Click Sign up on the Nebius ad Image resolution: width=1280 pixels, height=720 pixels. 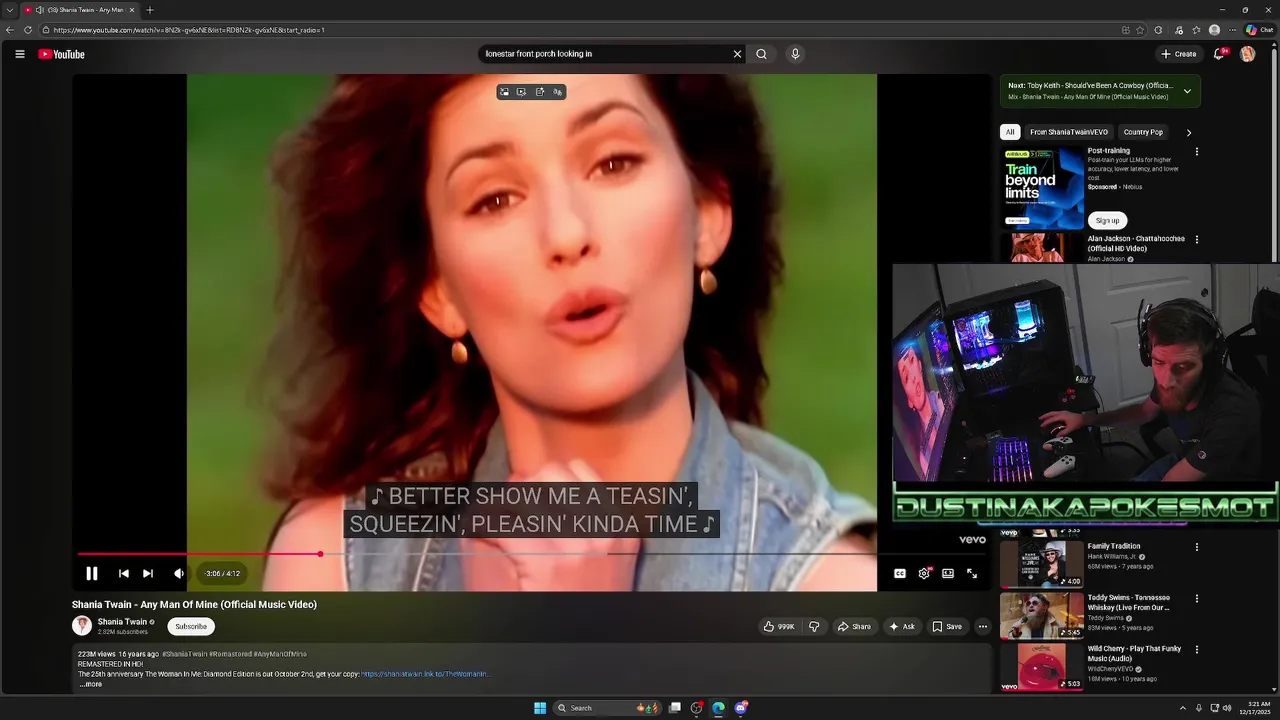pos(1107,220)
